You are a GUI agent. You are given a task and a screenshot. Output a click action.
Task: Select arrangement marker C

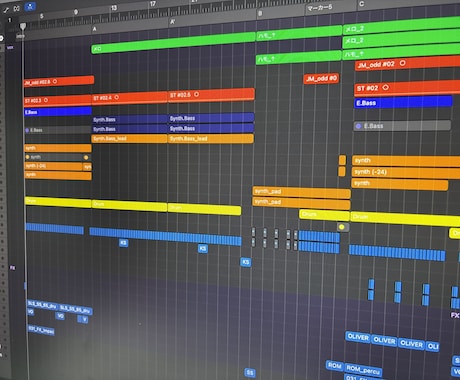[362, 4]
